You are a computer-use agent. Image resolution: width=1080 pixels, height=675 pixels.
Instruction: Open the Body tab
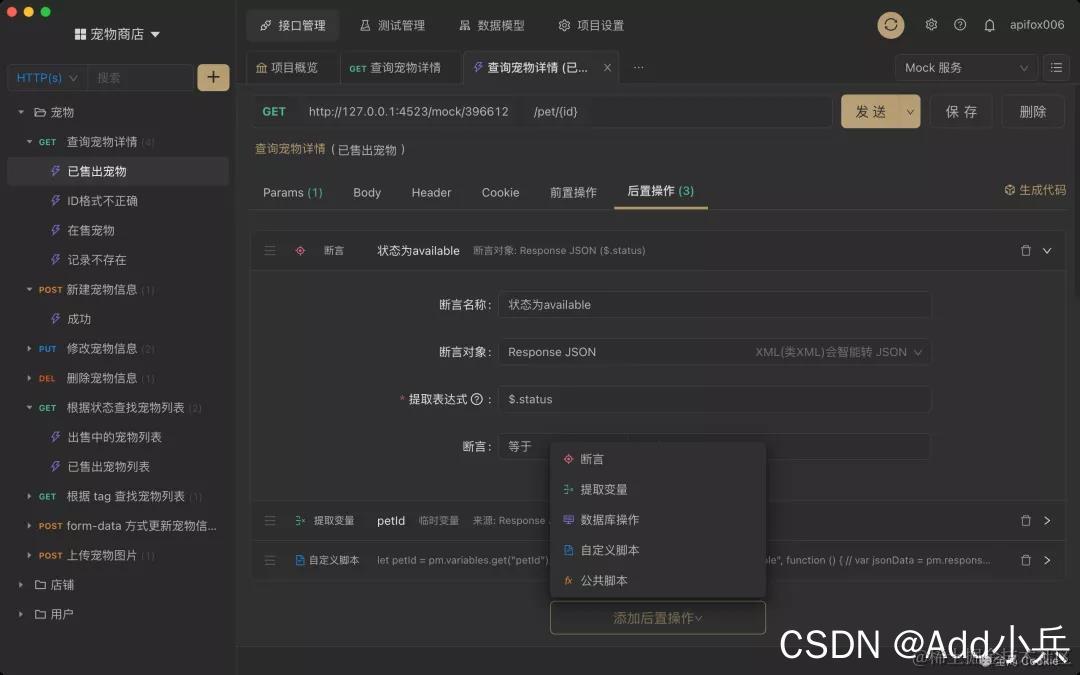[366, 192]
